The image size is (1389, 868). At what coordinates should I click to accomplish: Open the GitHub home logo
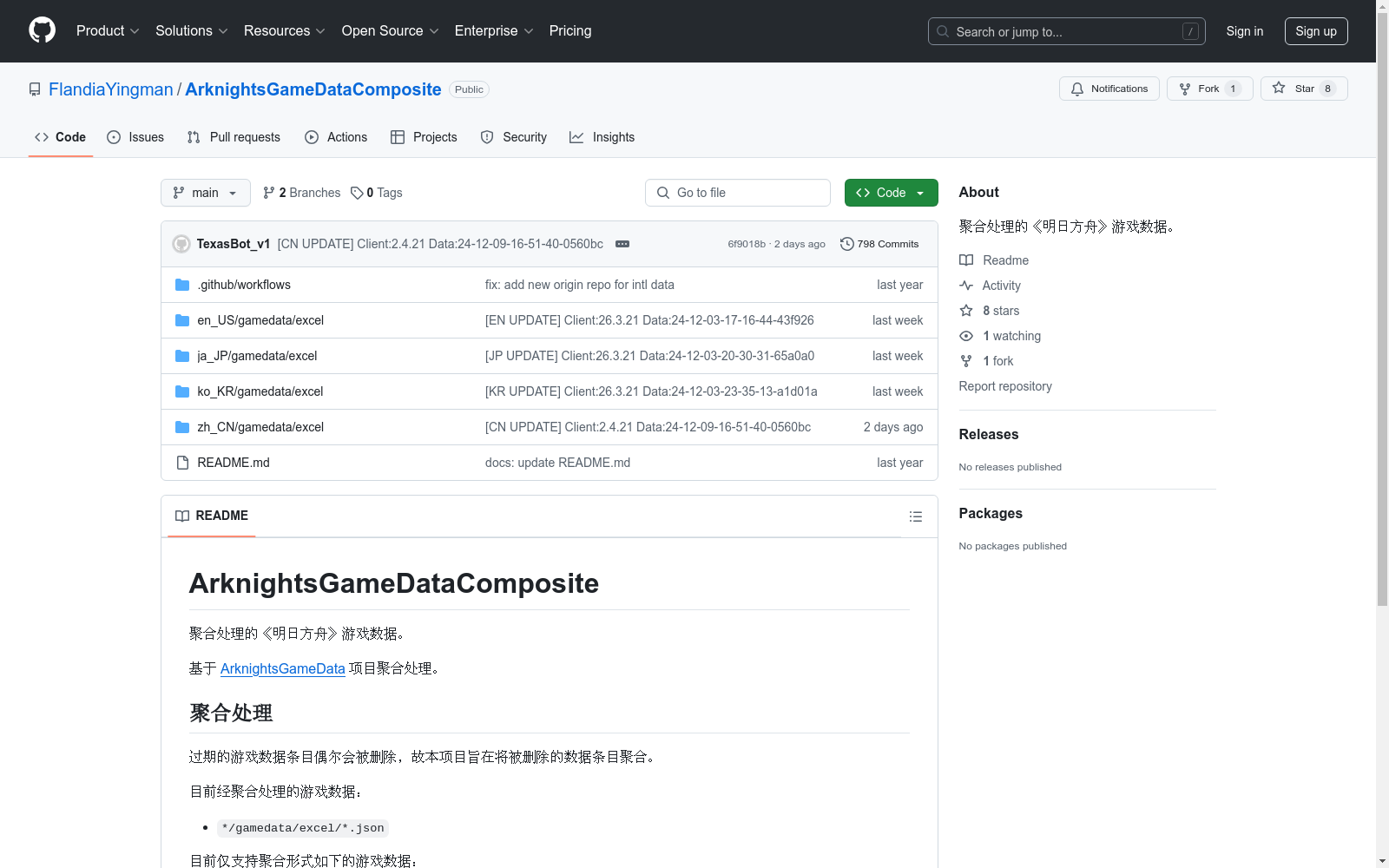click(x=42, y=30)
